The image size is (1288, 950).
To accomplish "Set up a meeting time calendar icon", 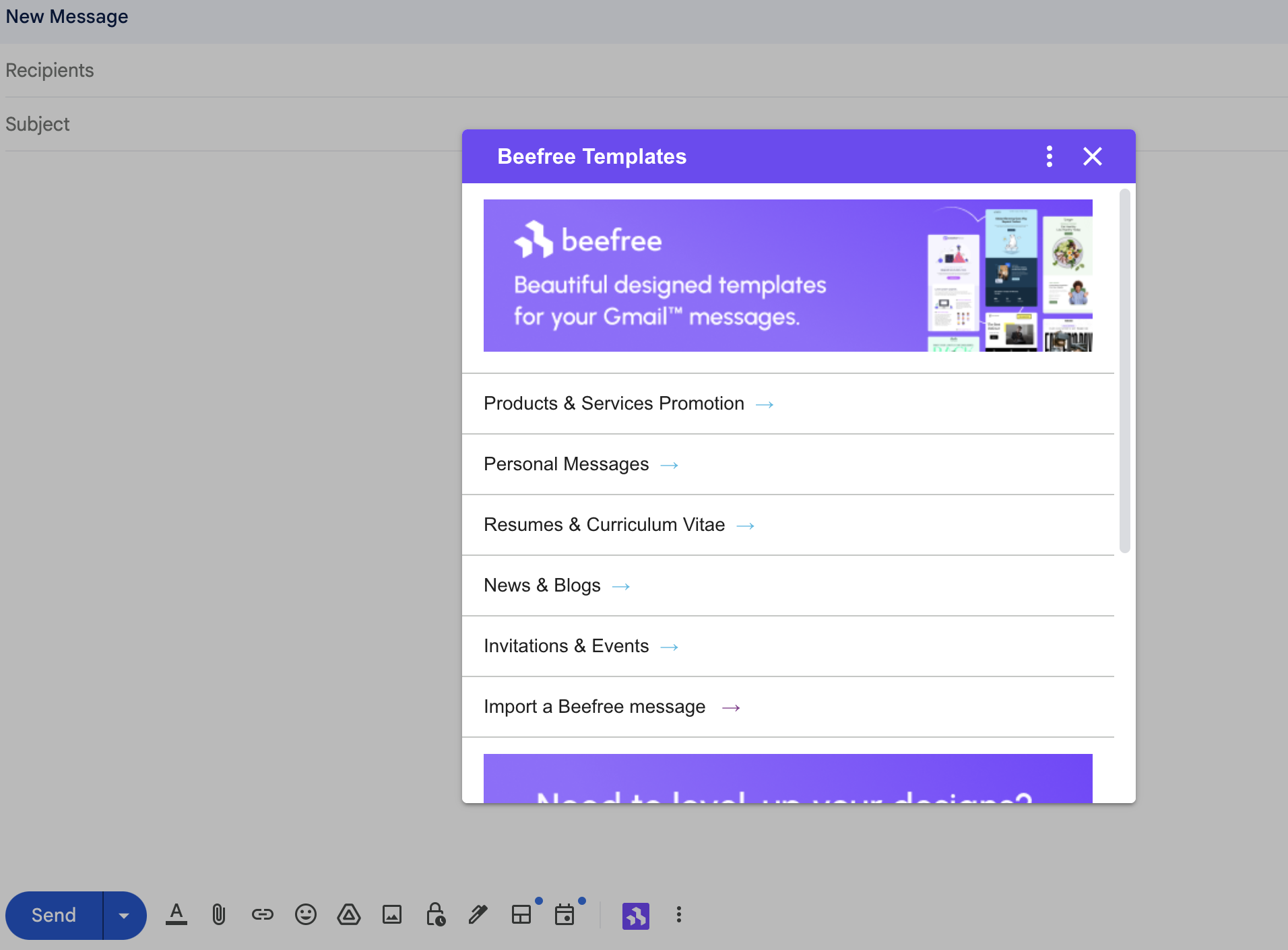I will (565, 915).
